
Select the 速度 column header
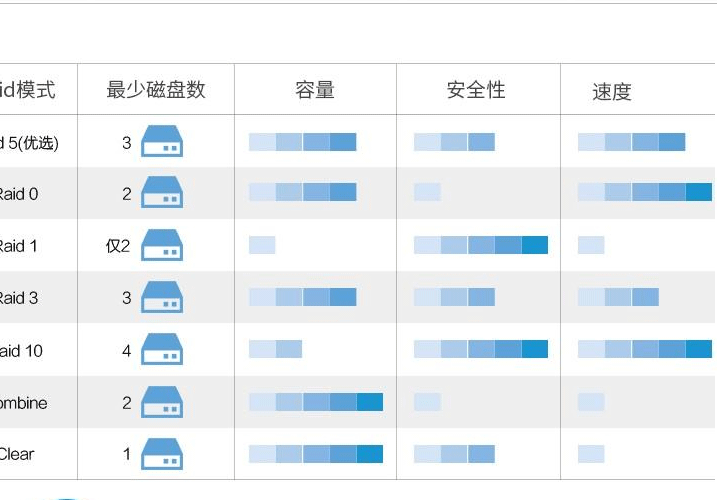coord(612,91)
